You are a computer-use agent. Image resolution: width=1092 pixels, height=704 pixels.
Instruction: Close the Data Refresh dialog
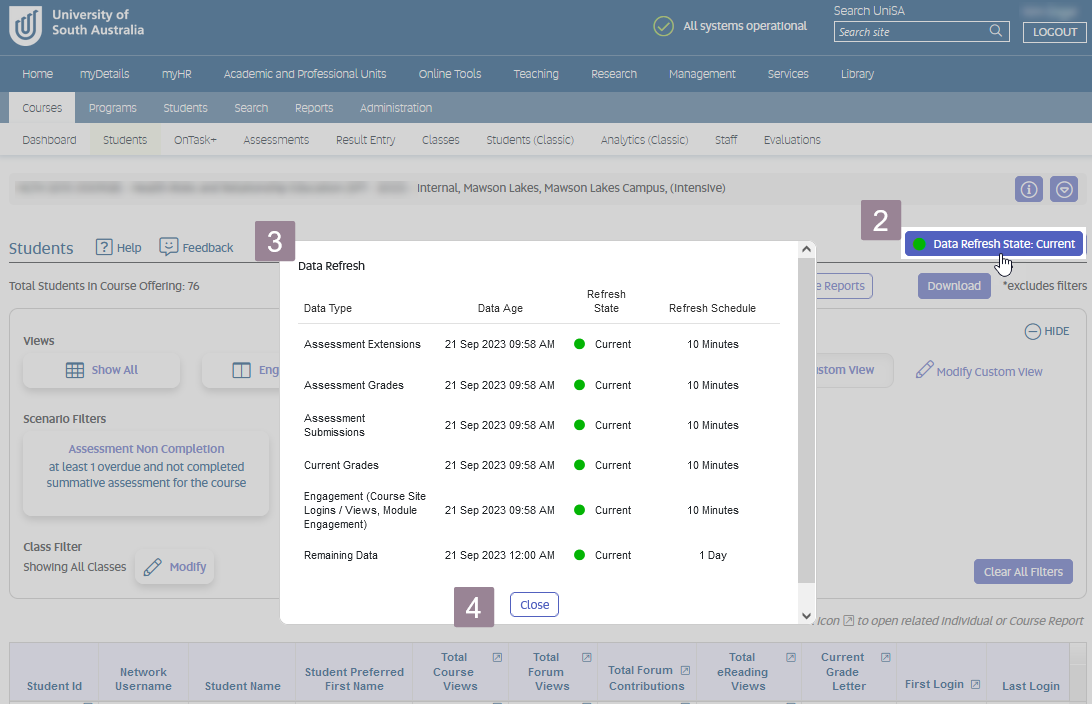[534, 605]
